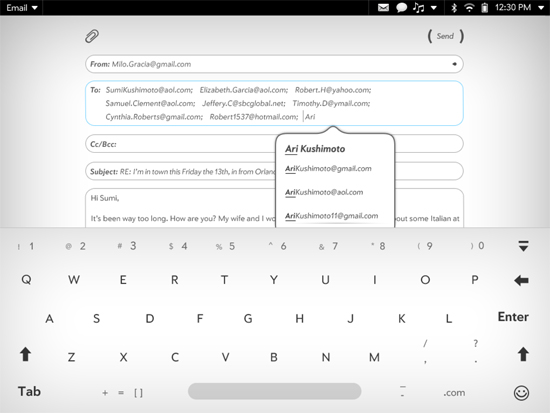Toggle the left Shift arrow key
This screenshot has width=550, height=413.
coord(25,354)
